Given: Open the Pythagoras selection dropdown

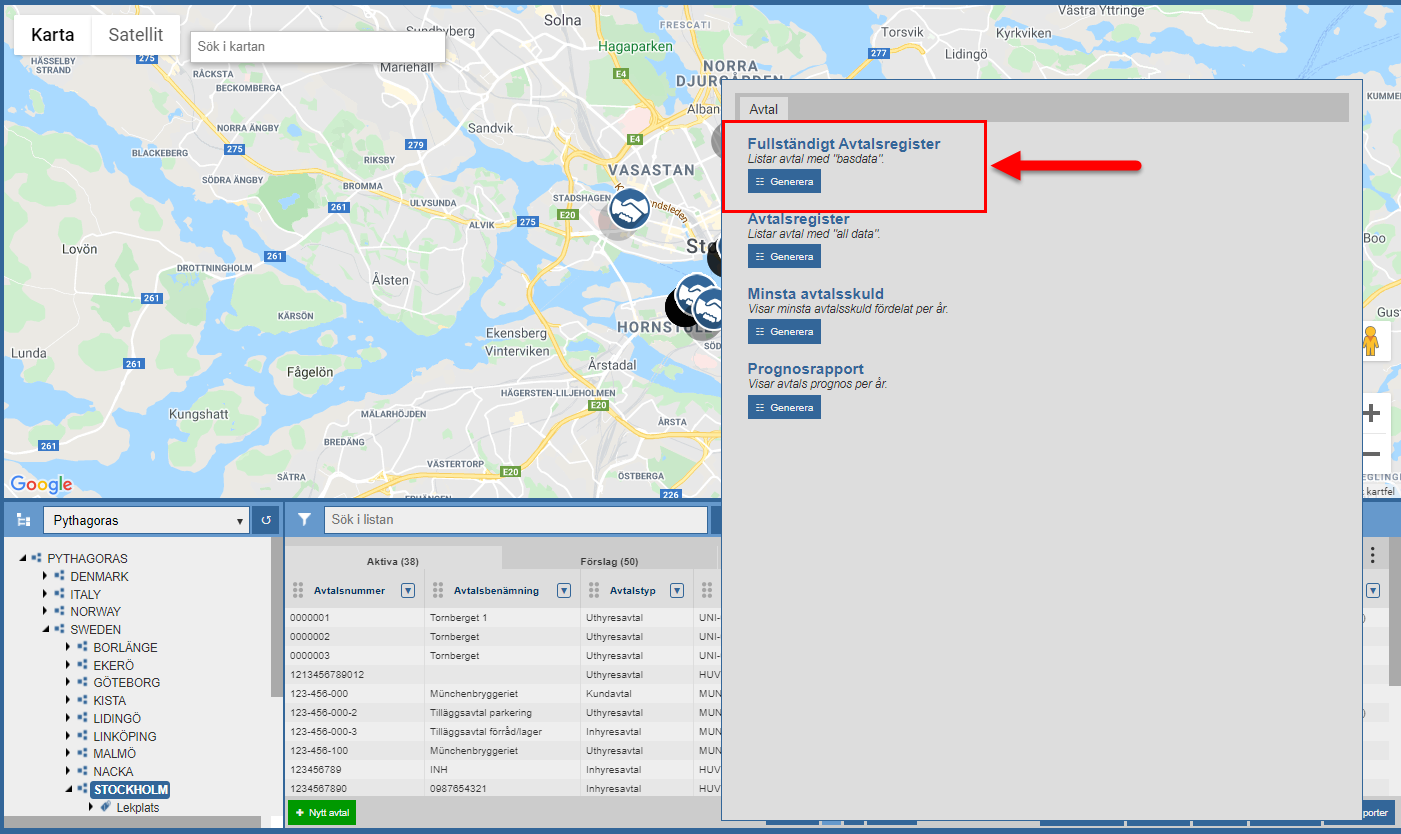Looking at the screenshot, I should [146, 520].
